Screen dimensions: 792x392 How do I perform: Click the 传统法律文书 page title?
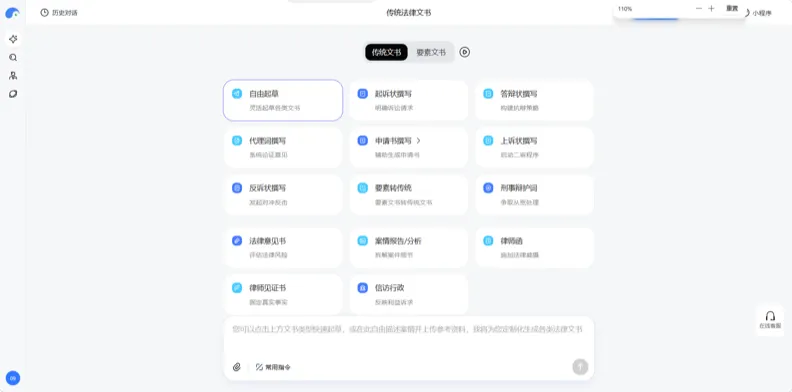click(x=409, y=13)
